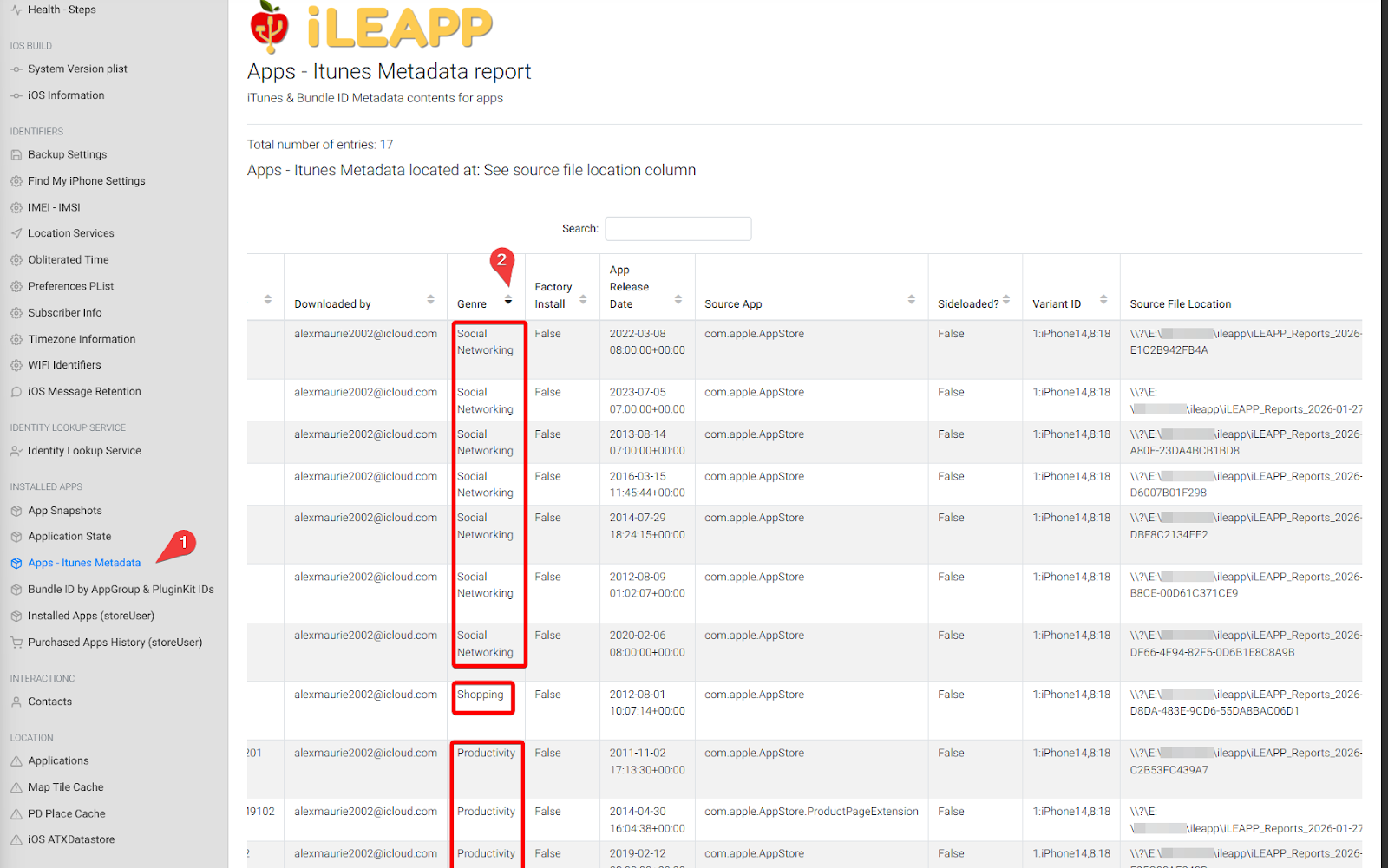Click the Installed Apps (storeUser) package icon
The height and width of the screenshot is (868, 1388).
16,616
